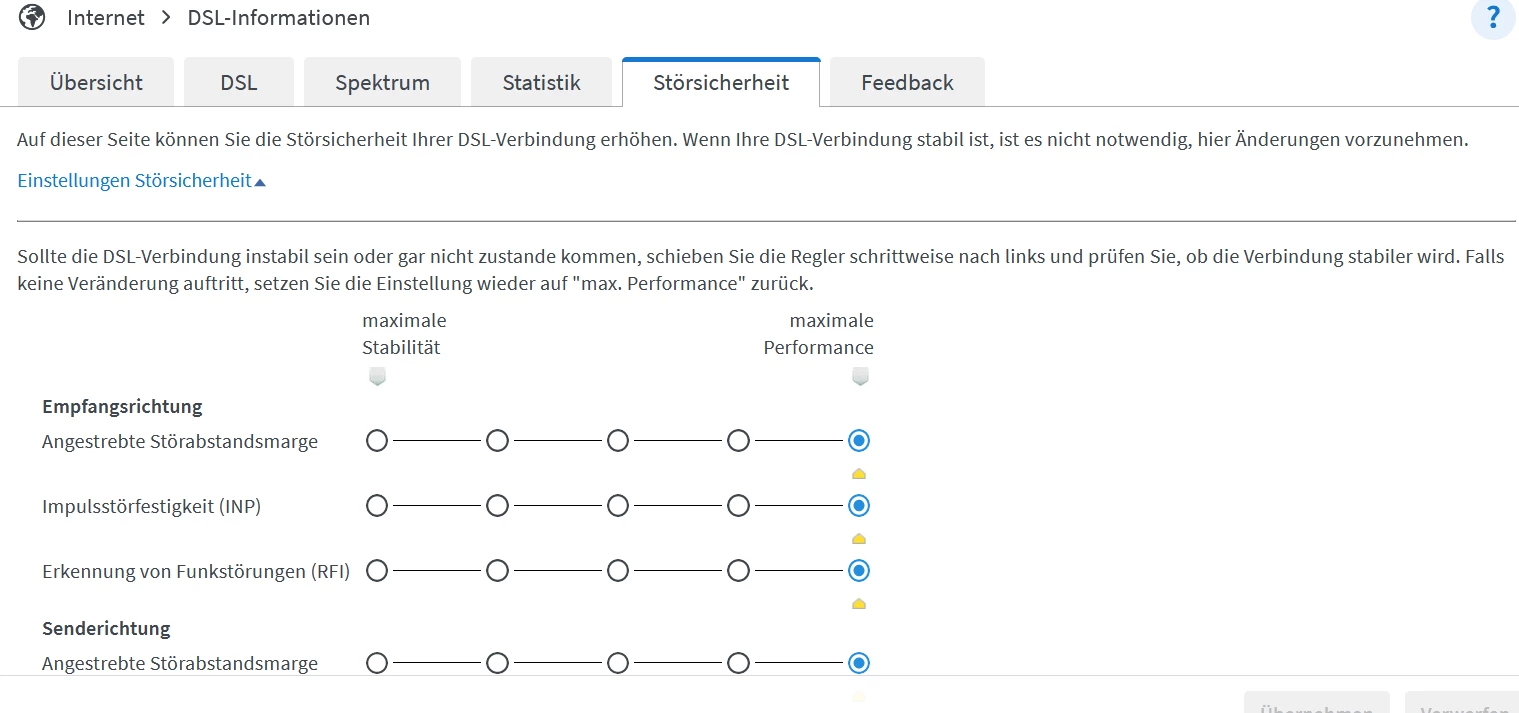
Task: Switch to the Spektrum tab
Action: pos(382,83)
